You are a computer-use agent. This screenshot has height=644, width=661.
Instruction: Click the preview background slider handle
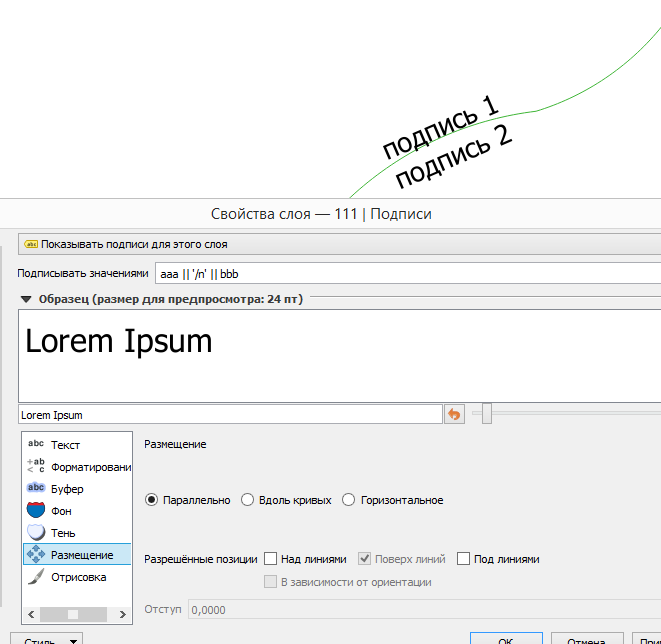point(487,413)
